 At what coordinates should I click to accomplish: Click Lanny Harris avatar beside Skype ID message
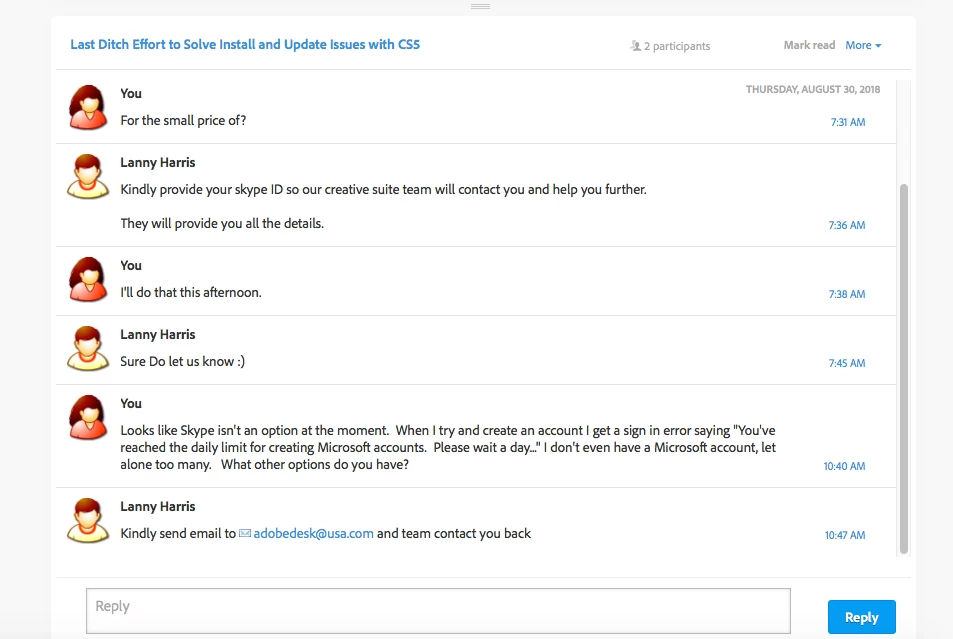click(88, 177)
